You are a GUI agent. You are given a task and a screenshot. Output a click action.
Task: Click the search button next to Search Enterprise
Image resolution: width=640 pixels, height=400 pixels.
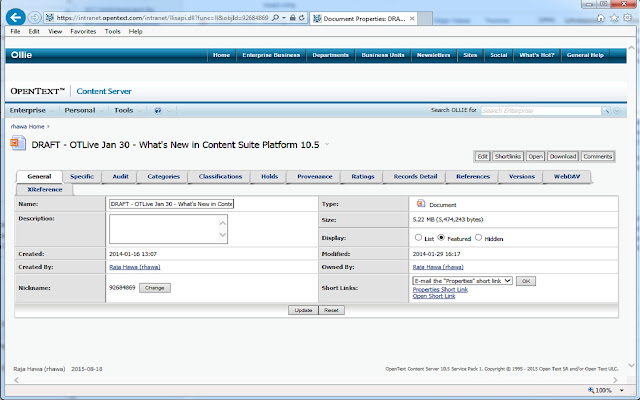(x=607, y=111)
